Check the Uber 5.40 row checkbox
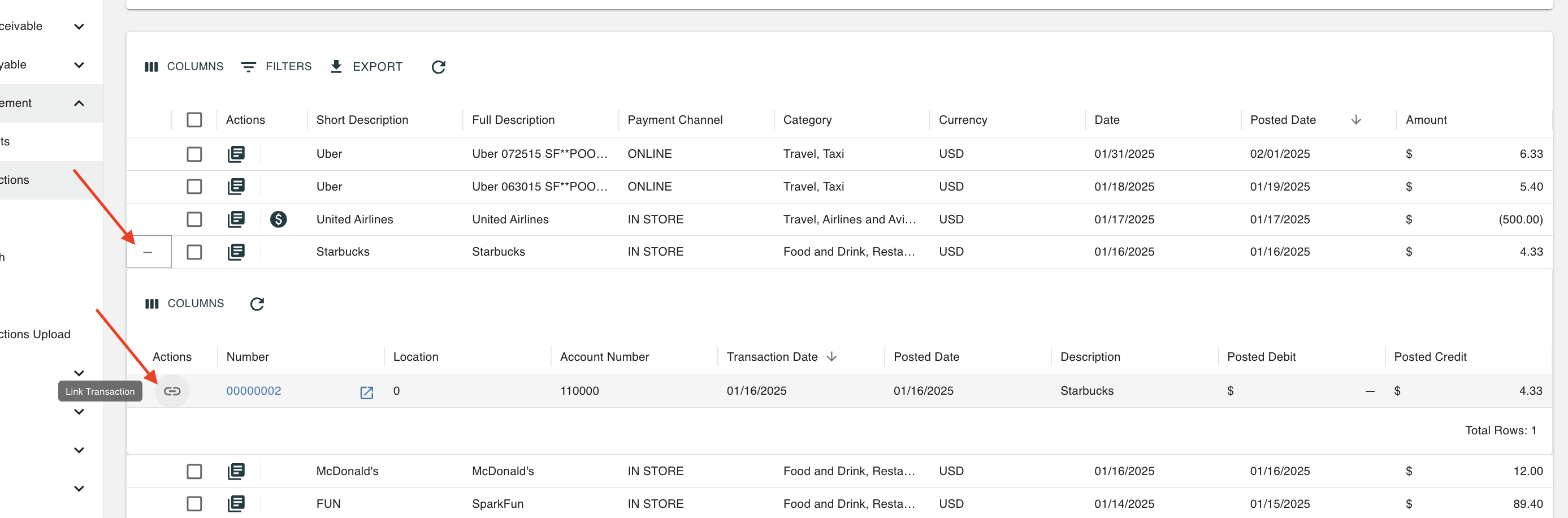1568x518 pixels. click(194, 186)
